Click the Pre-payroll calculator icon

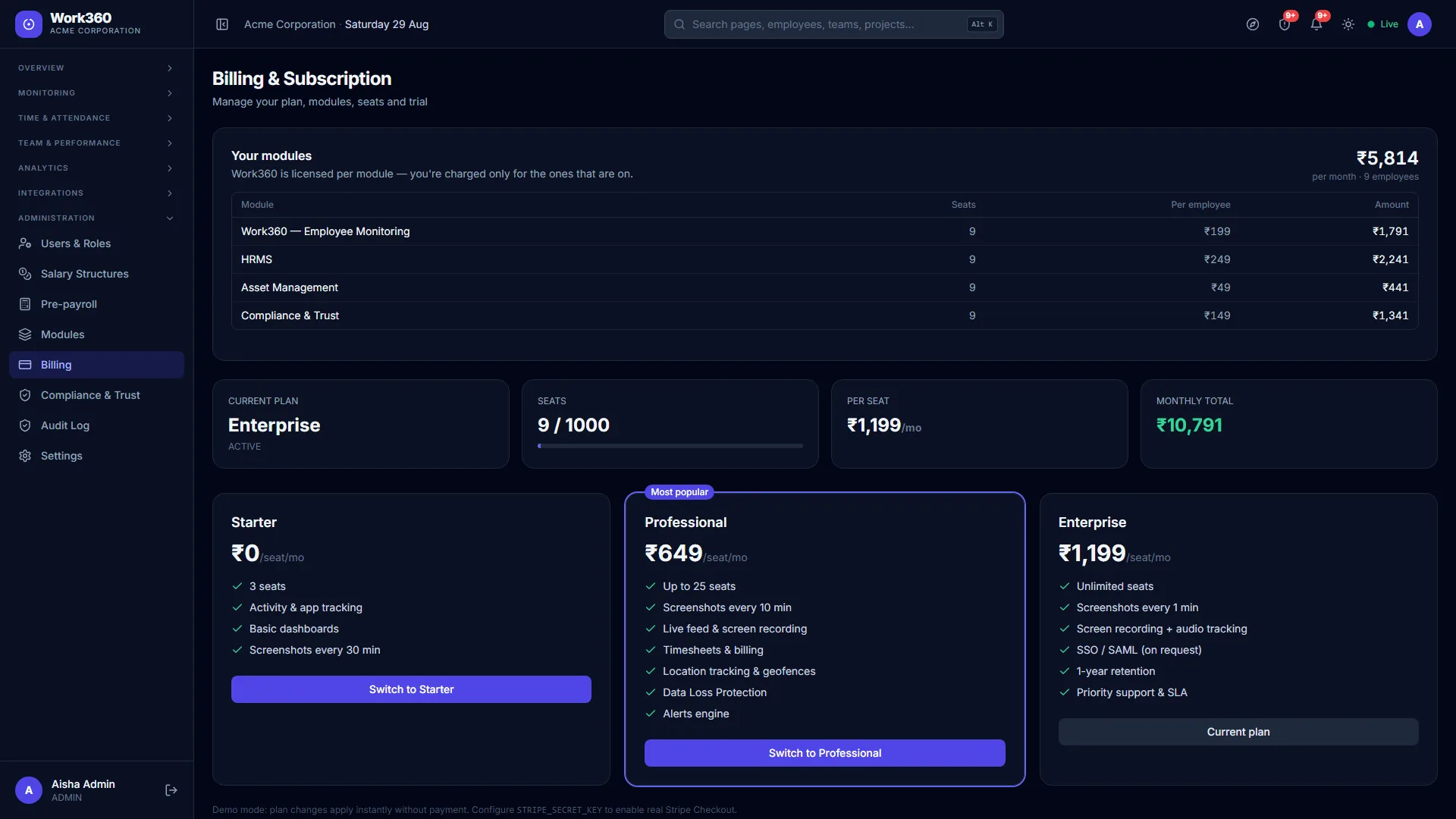click(25, 304)
